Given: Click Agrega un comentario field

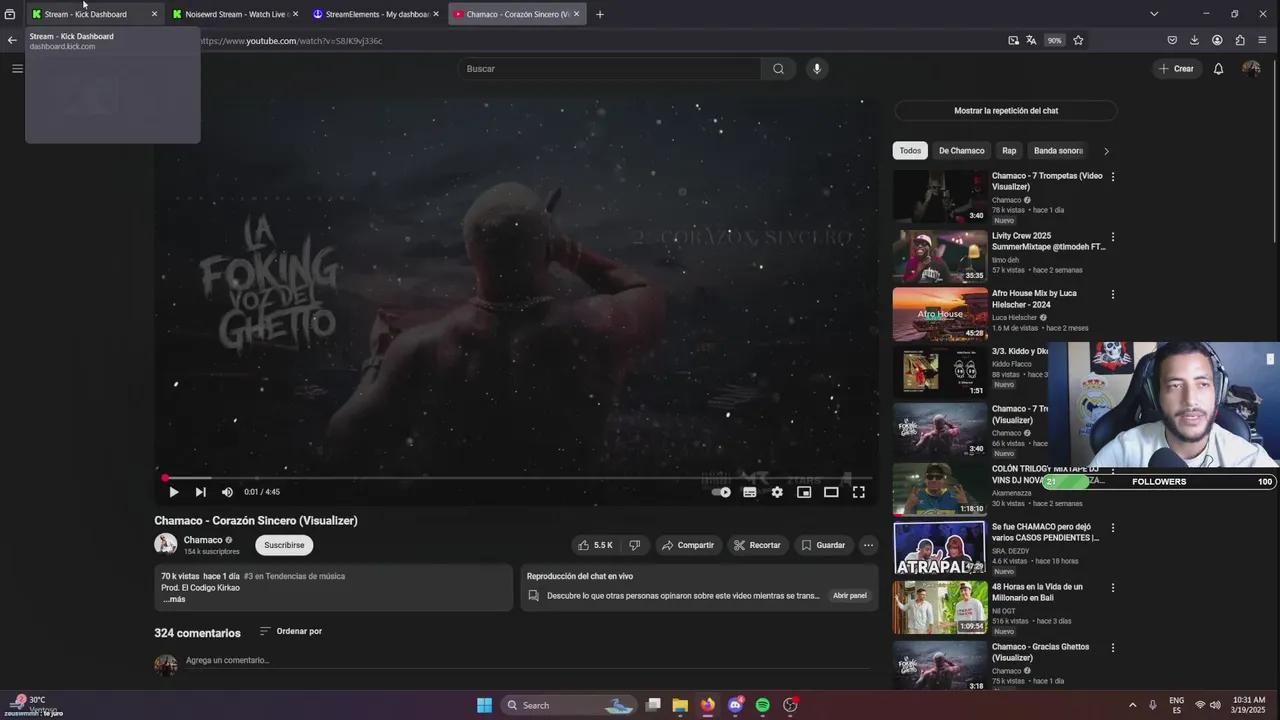Looking at the screenshot, I should coord(527,660).
